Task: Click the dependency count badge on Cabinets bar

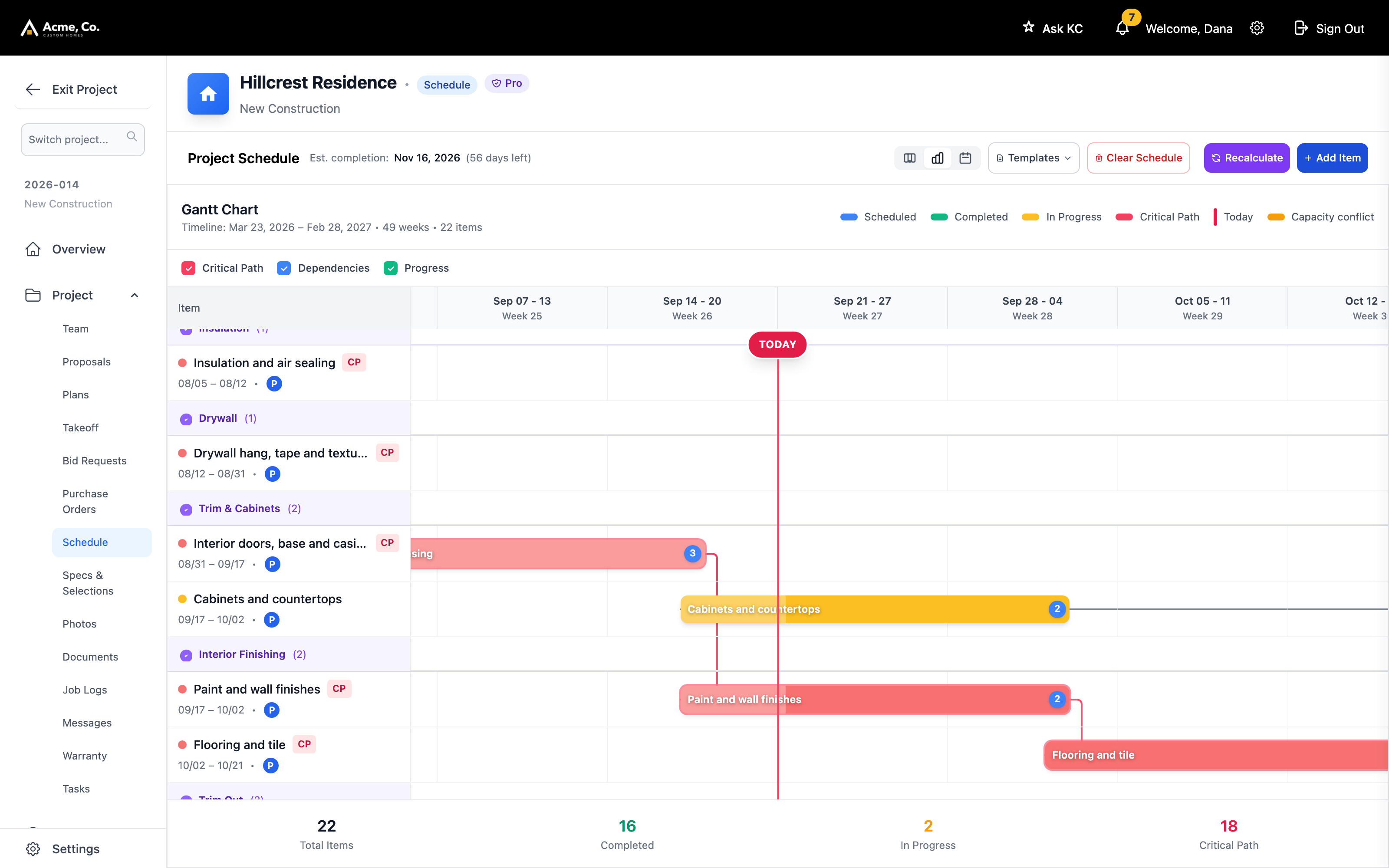Action: (x=1057, y=609)
